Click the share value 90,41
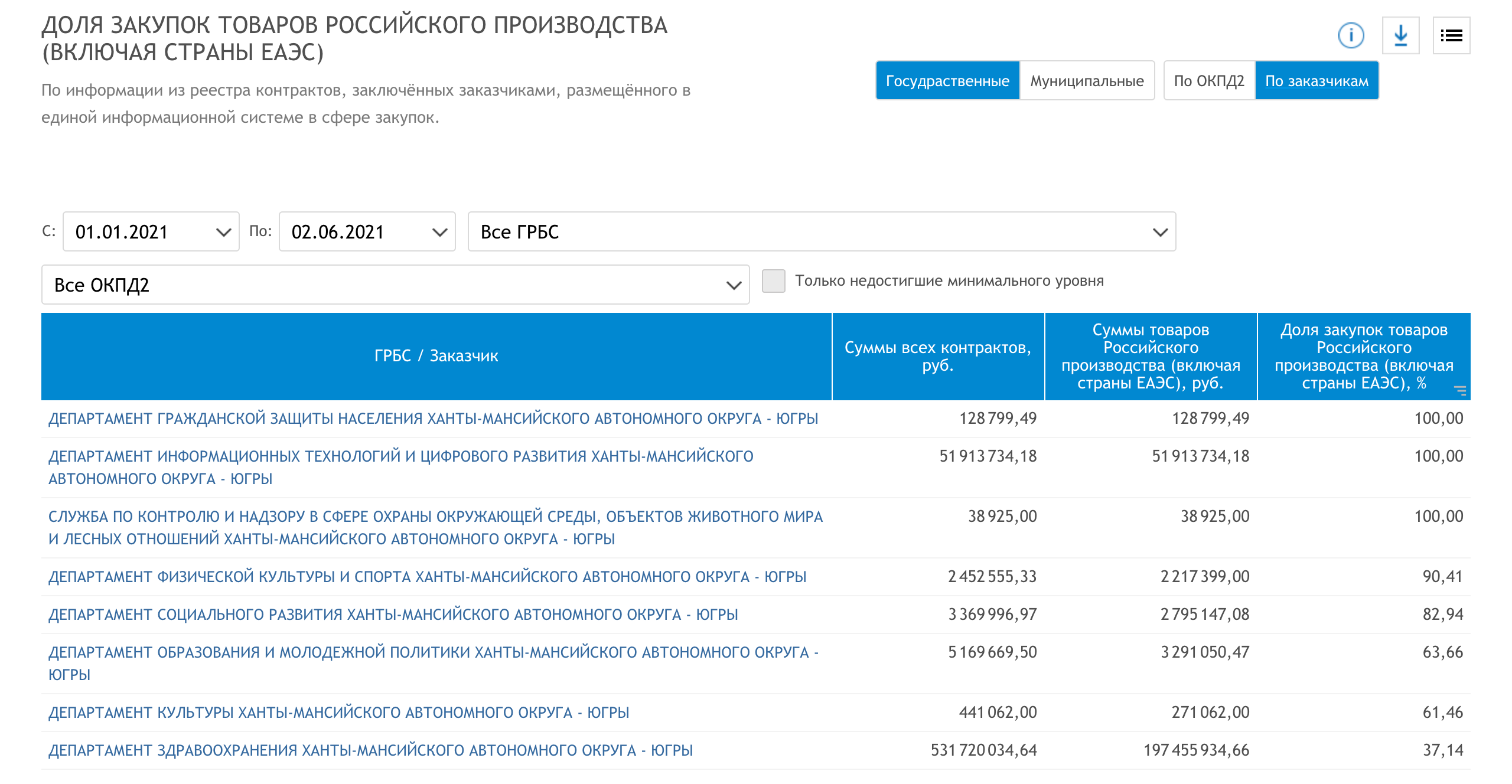Viewport: 1512px width, 784px height. [x=1443, y=577]
